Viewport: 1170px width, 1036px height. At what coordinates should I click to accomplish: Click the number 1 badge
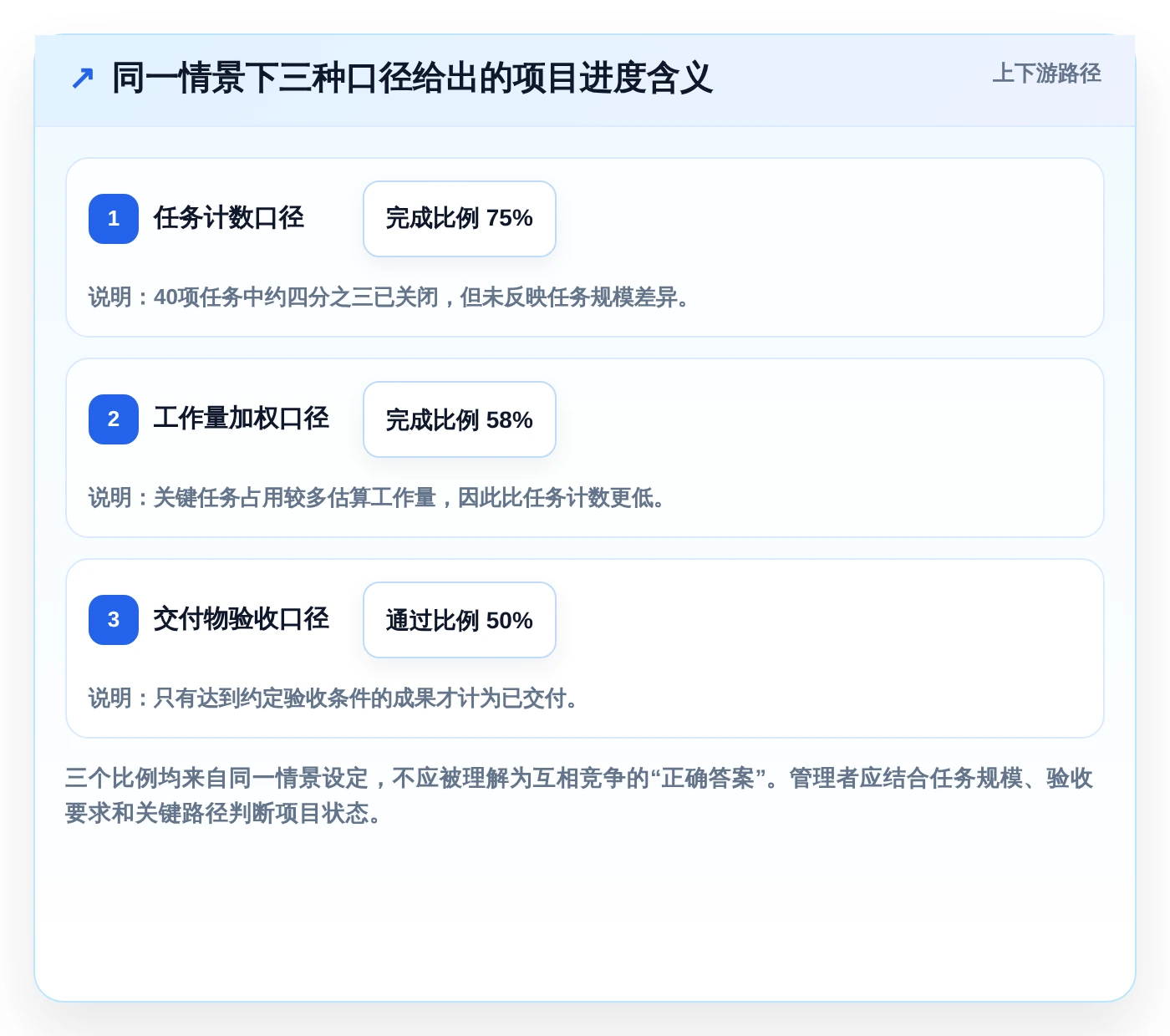(x=114, y=219)
